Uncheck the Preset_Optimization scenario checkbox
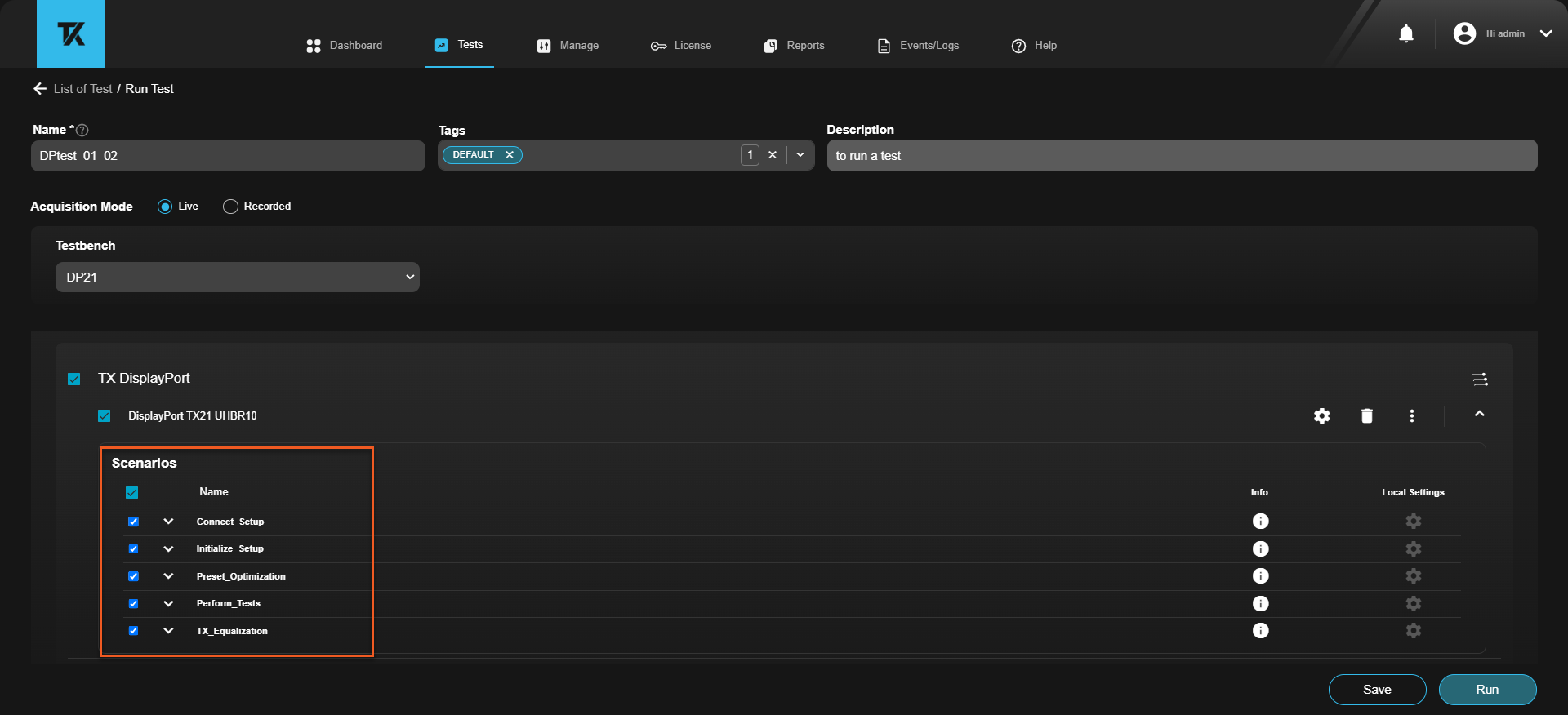 click(134, 576)
